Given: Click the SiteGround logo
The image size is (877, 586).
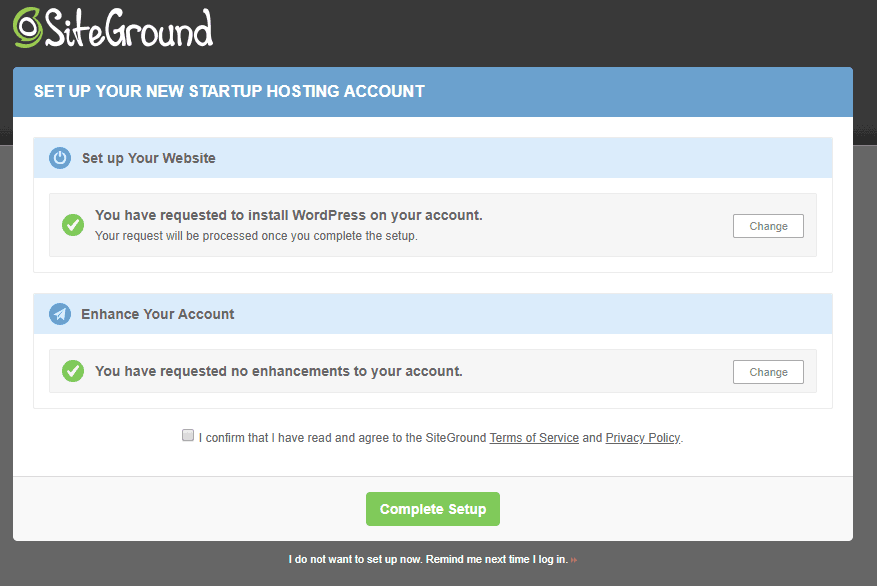Looking at the screenshot, I should (x=113, y=27).
